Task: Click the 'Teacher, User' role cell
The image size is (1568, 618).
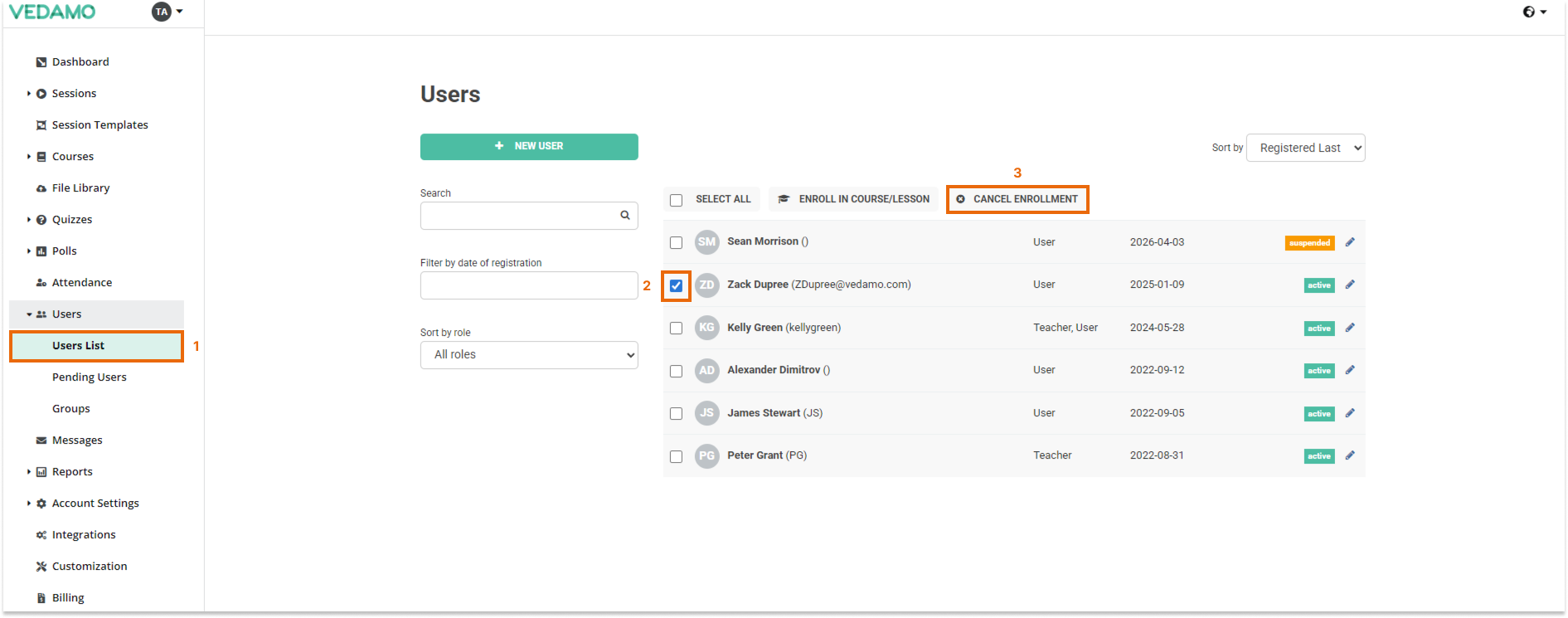Action: 1066,328
